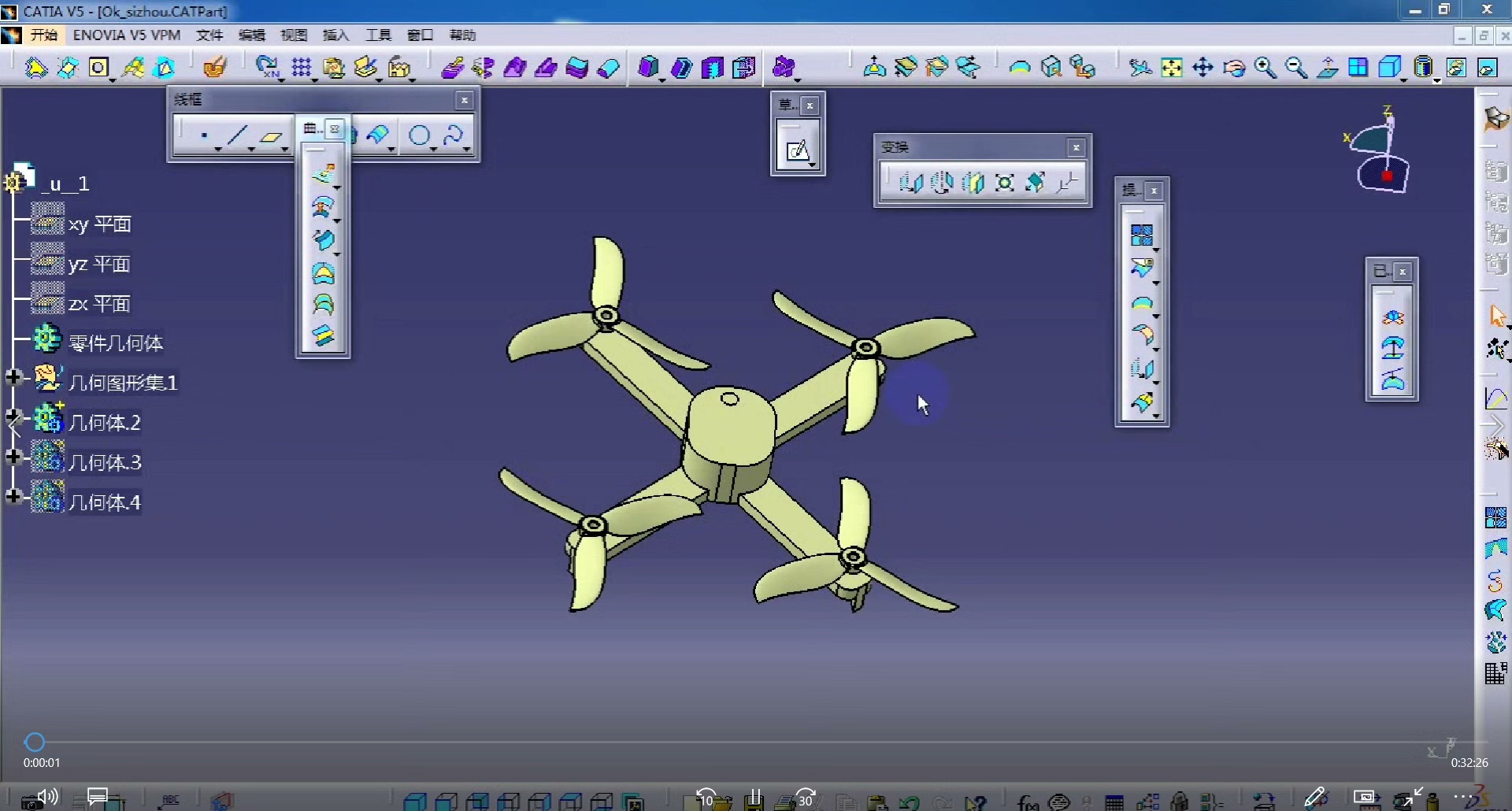1512x811 pixels.
Task: Click the Scaling icon in 变换 toolbar
Action: pyautogui.click(x=1004, y=183)
